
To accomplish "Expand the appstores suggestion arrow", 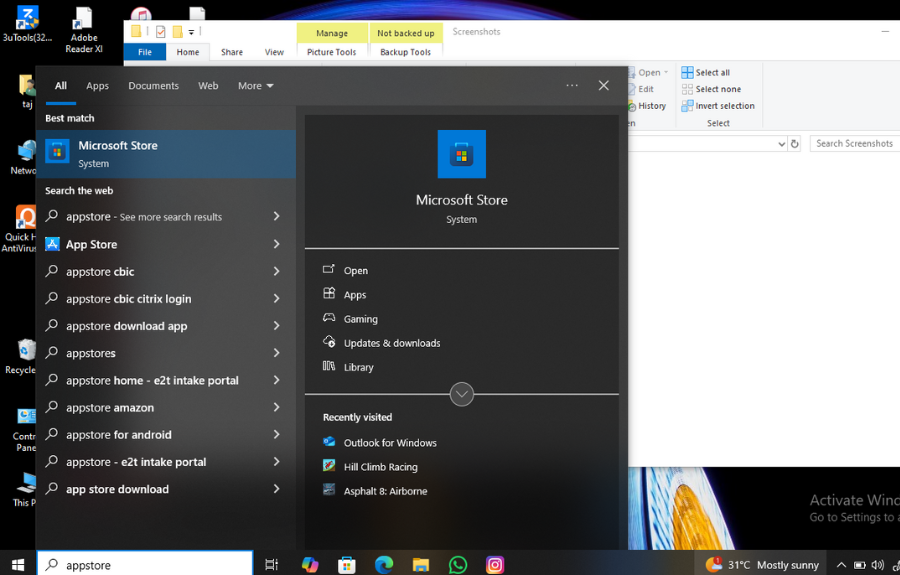I will (x=276, y=352).
